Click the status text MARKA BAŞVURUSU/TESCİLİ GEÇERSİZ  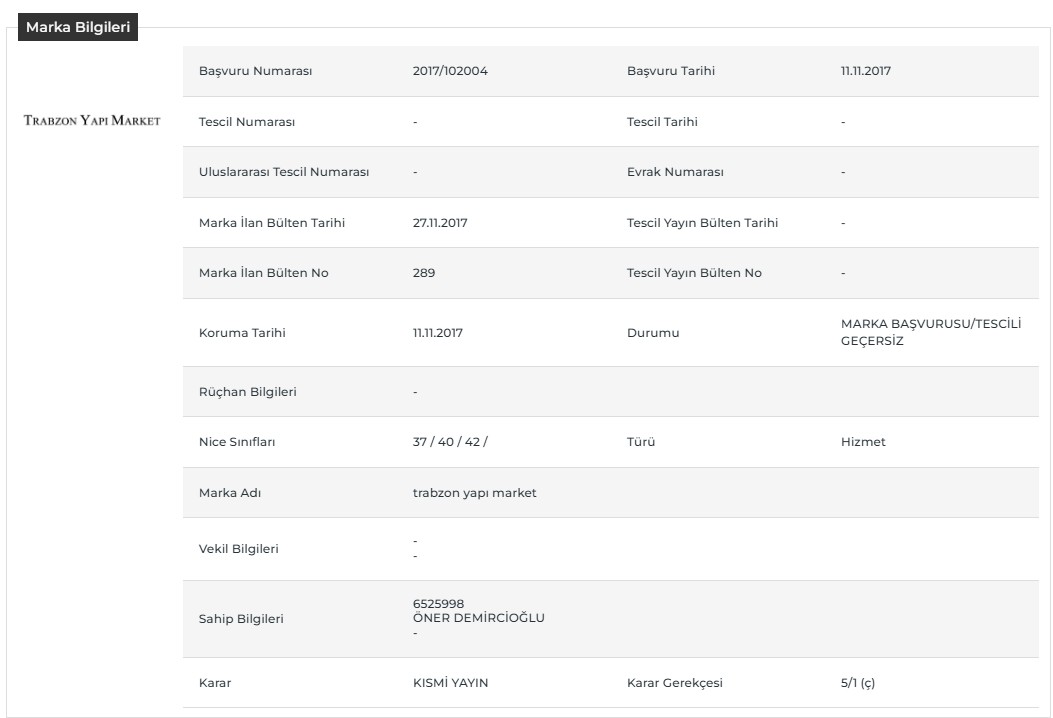[931, 332]
